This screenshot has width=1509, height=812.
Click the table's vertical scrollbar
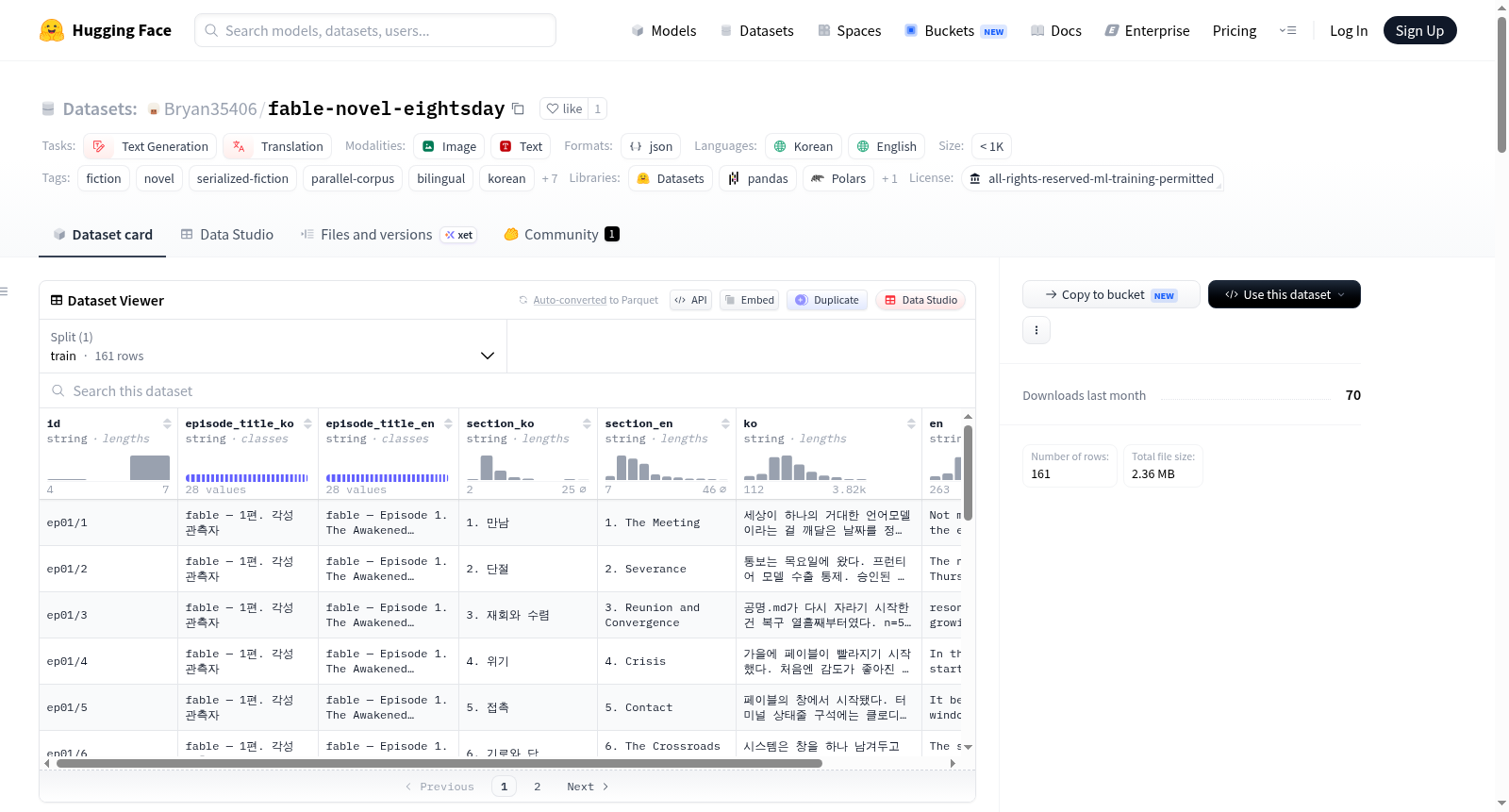point(968,472)
